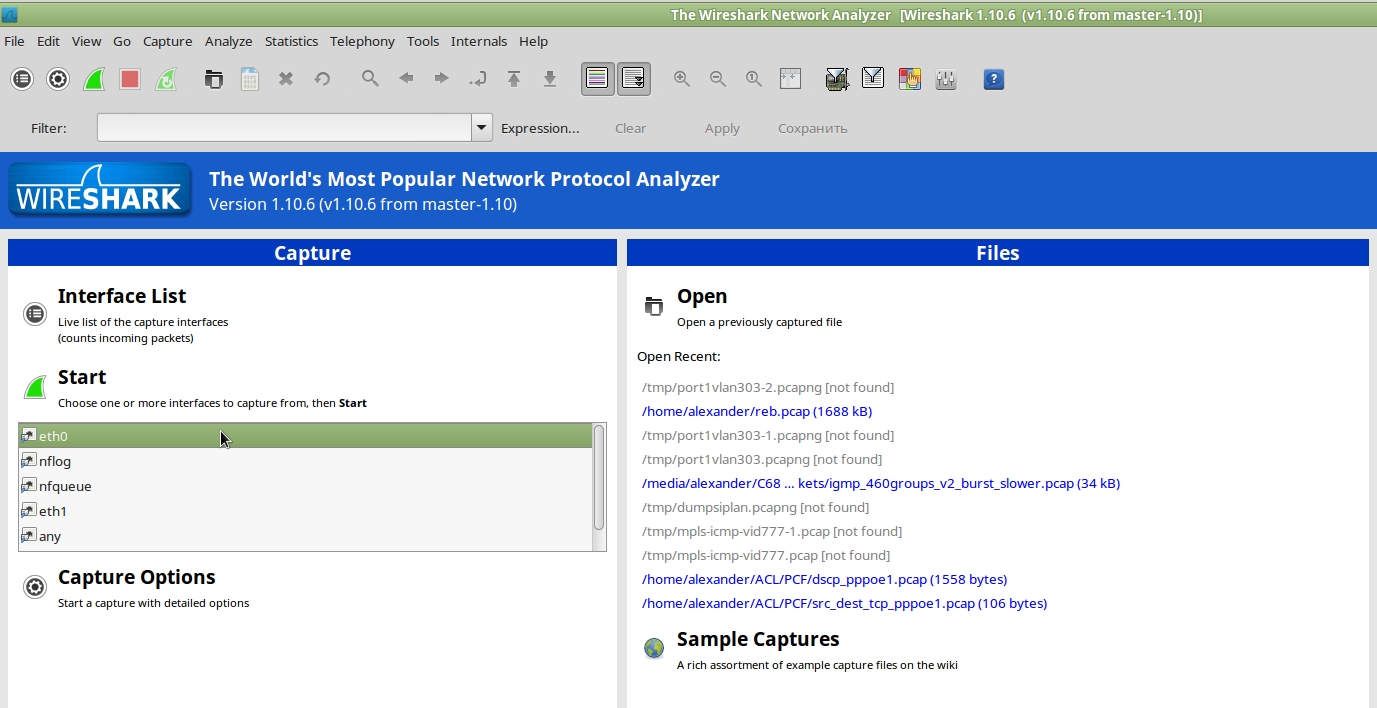Toggle packet list colorize button
The width and height of the screenshot is (1377, 708).
[x=598, y=79]
